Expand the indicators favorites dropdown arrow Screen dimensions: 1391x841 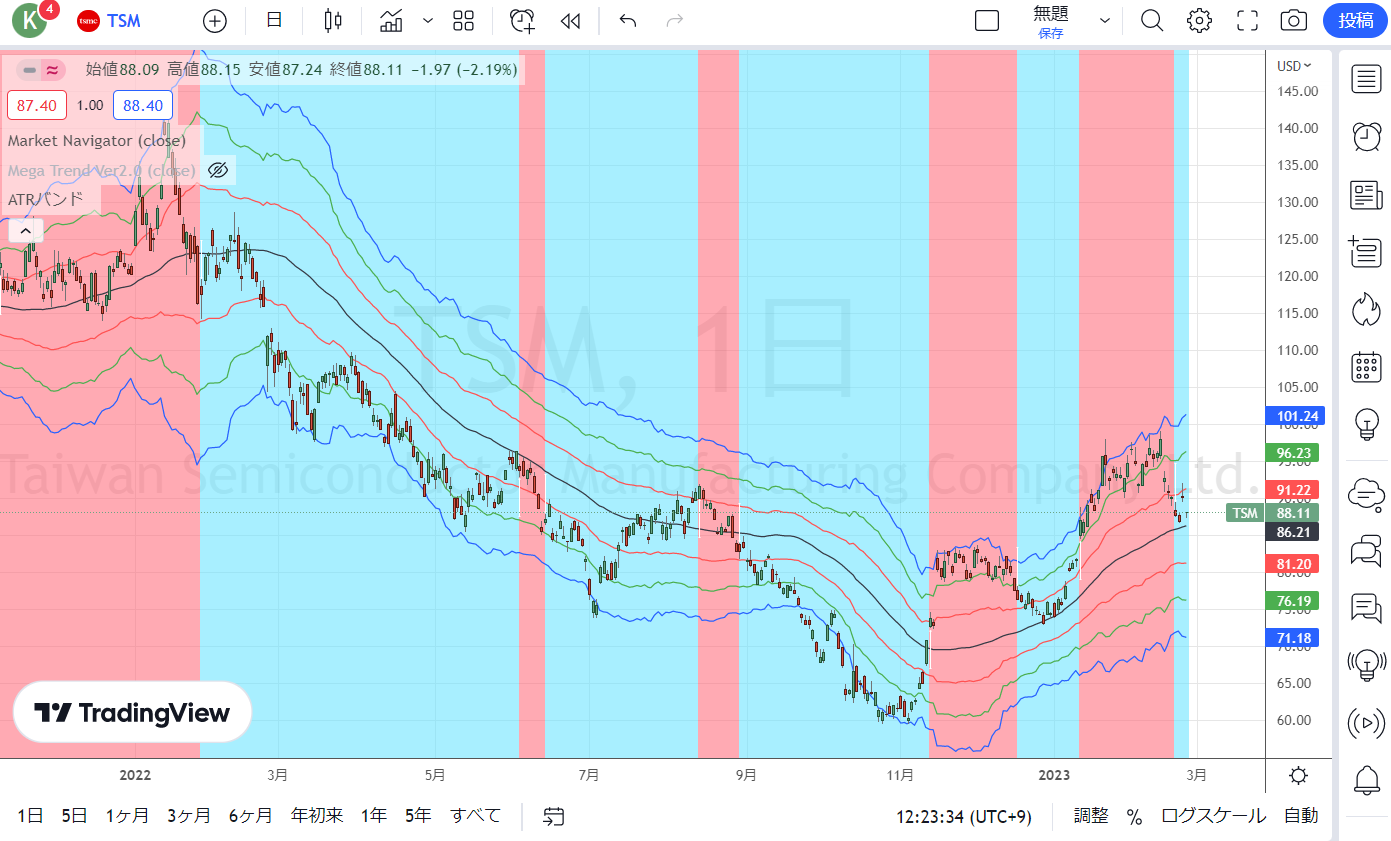tap(428, 20)
